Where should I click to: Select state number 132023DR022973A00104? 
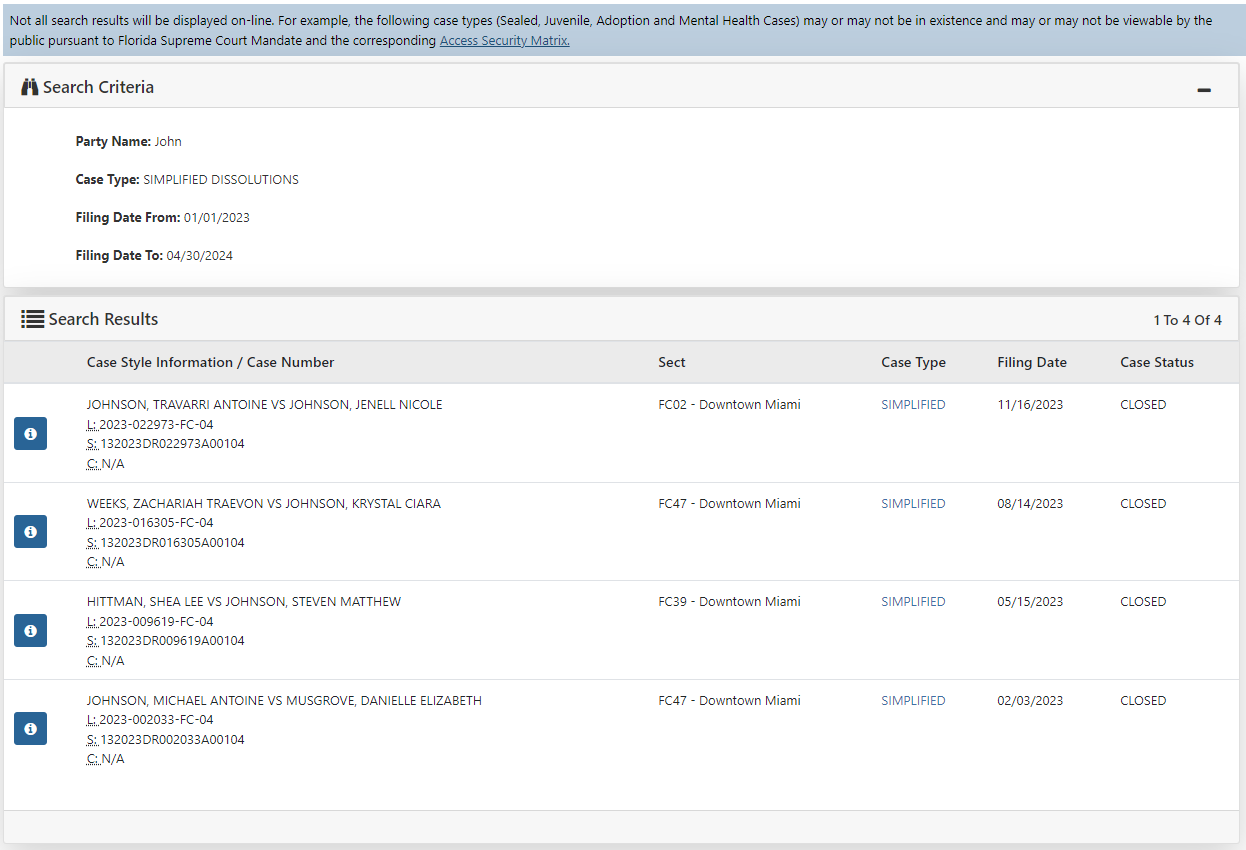172,444
